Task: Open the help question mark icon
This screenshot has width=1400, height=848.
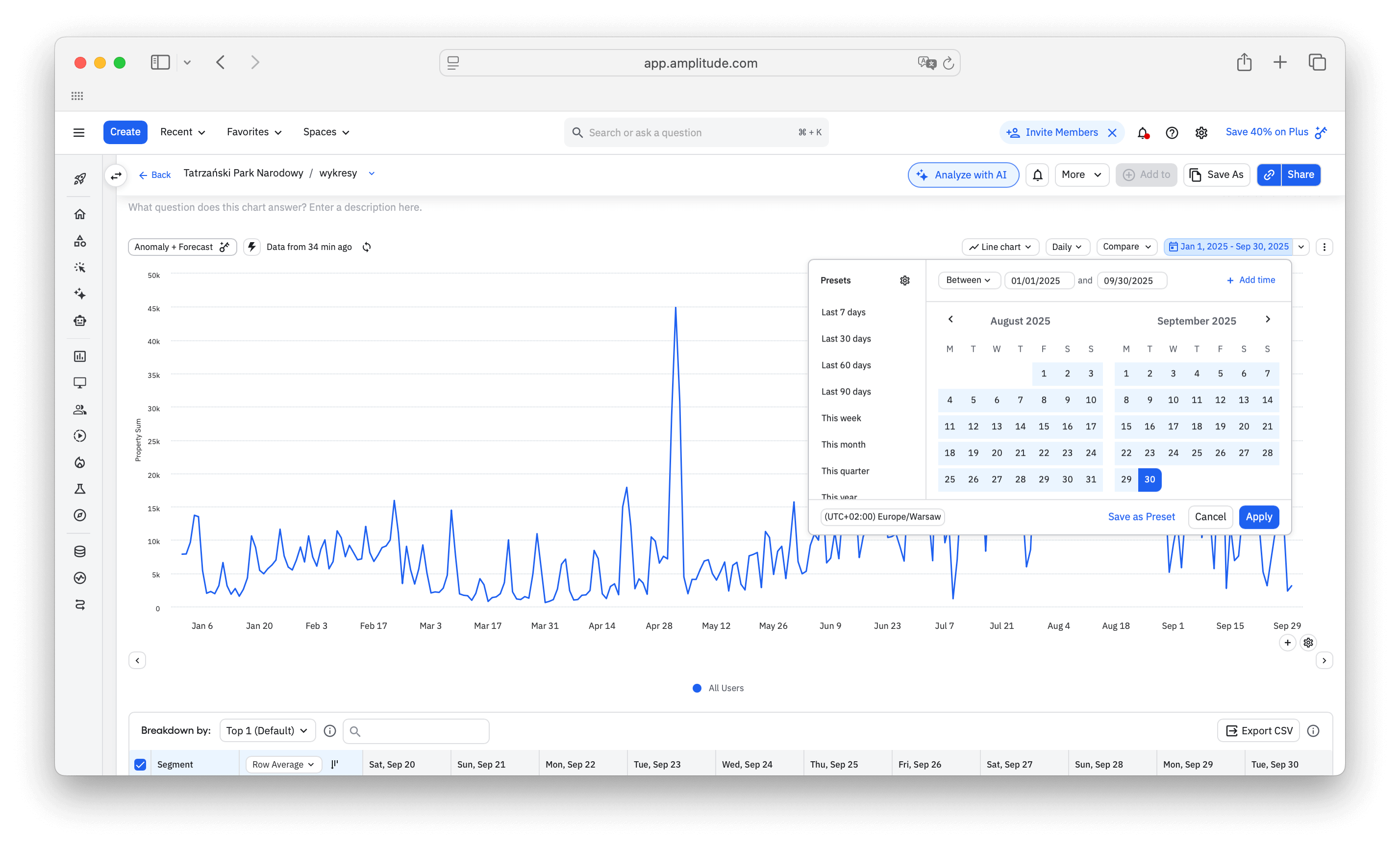Action: [x=1172, y=133]
